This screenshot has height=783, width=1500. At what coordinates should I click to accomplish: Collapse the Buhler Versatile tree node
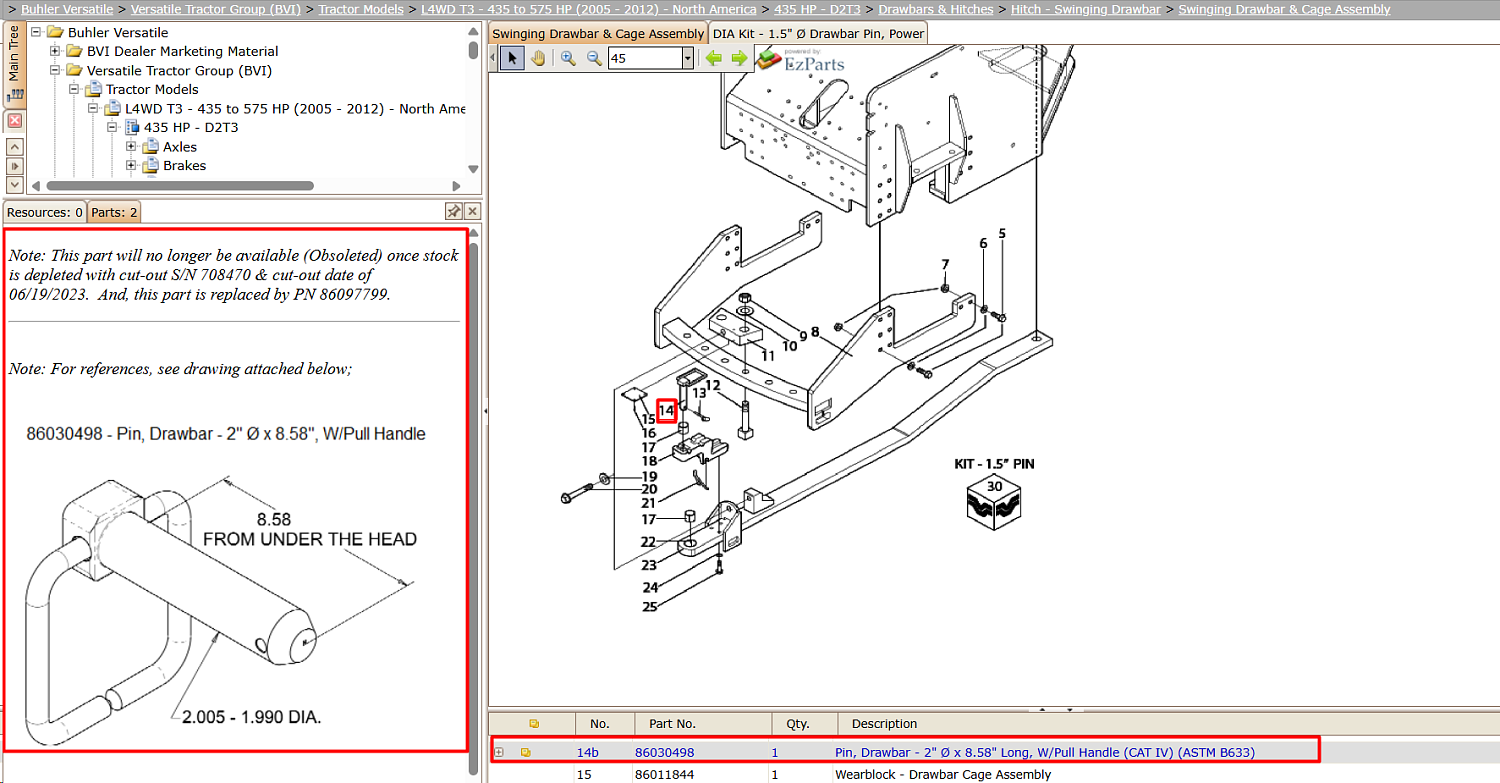coord(36,32)
